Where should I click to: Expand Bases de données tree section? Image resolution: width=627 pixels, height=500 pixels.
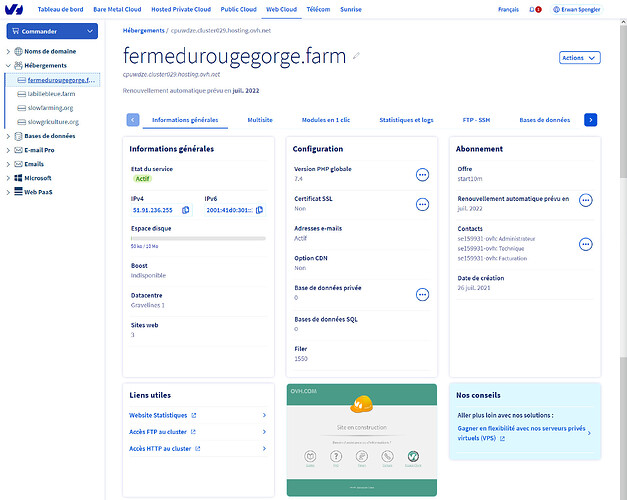click(8, 136)
